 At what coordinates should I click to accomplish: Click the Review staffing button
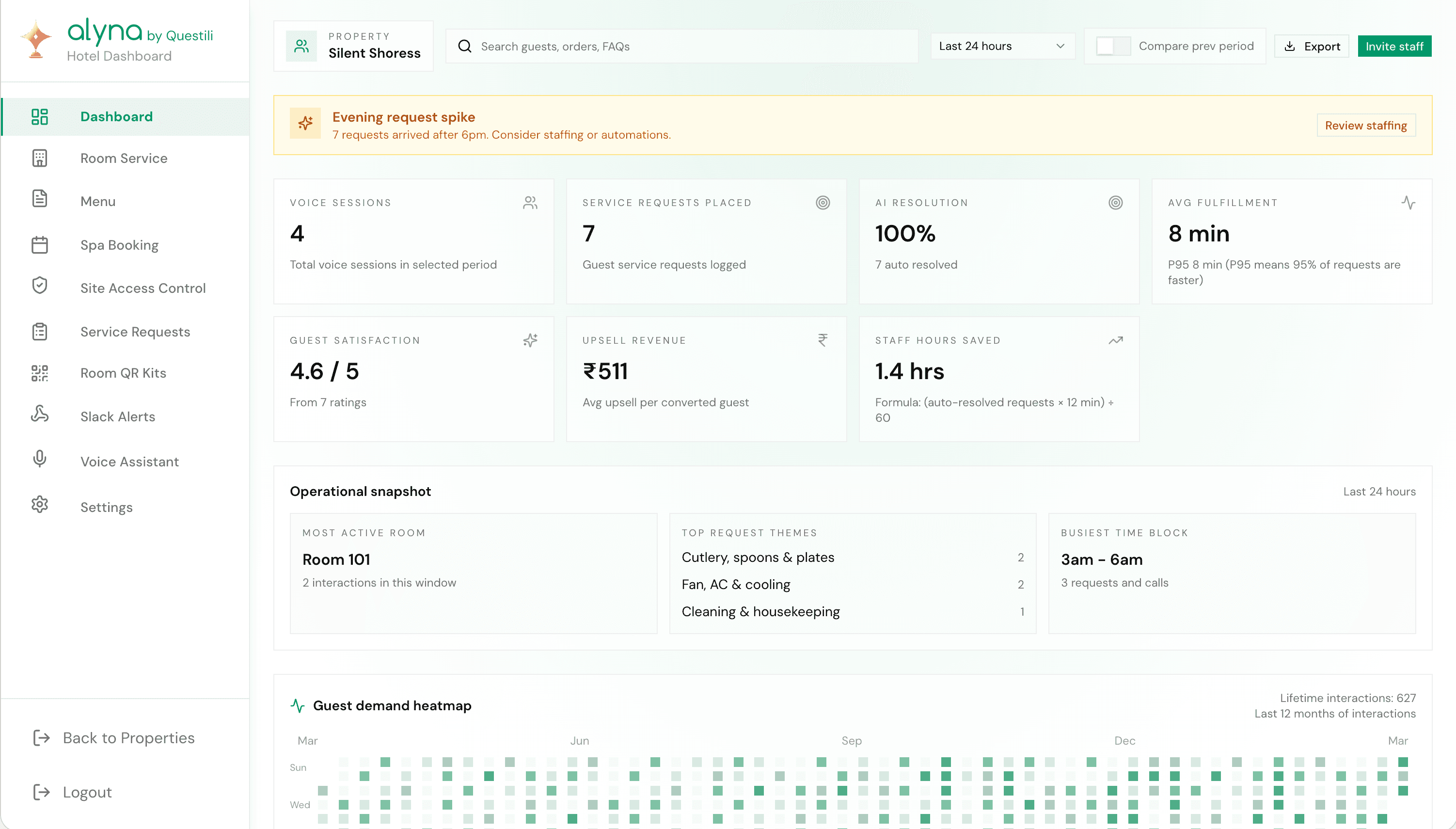(x=1365, y=125)
